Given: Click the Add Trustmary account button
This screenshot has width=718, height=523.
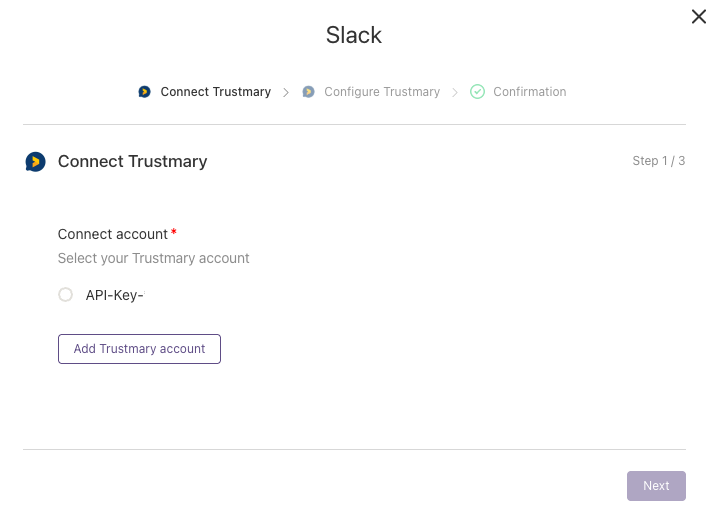Looking at the screenshot, I should pyautogui.click(x=139, y=349).
